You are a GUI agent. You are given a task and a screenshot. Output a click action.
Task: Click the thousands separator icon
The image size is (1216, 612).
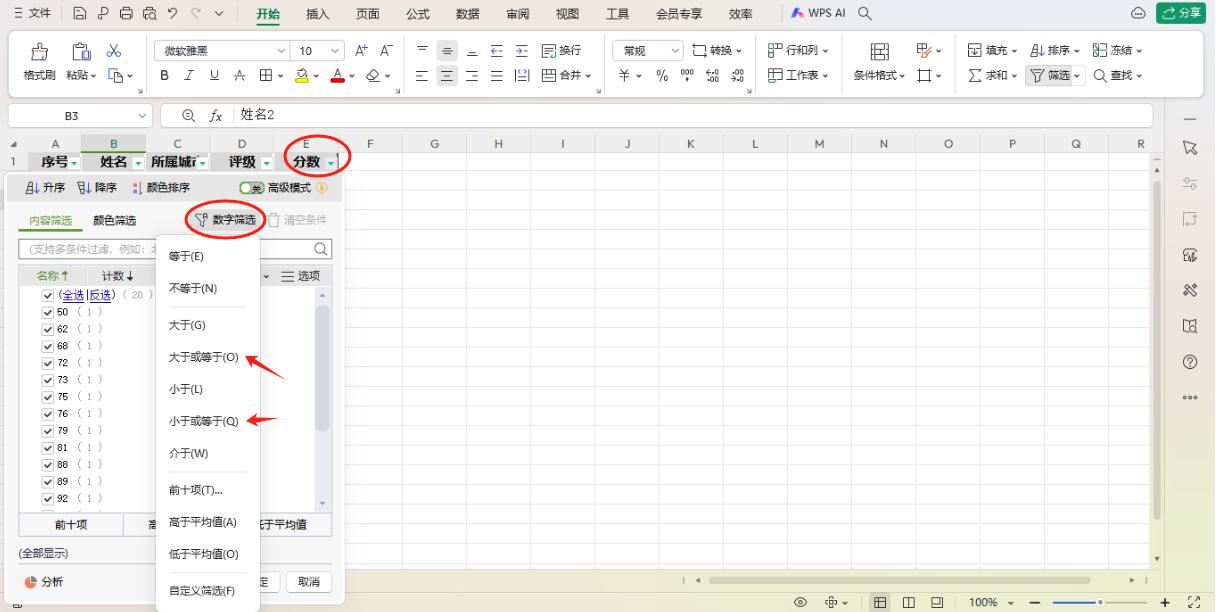[688, 75]
